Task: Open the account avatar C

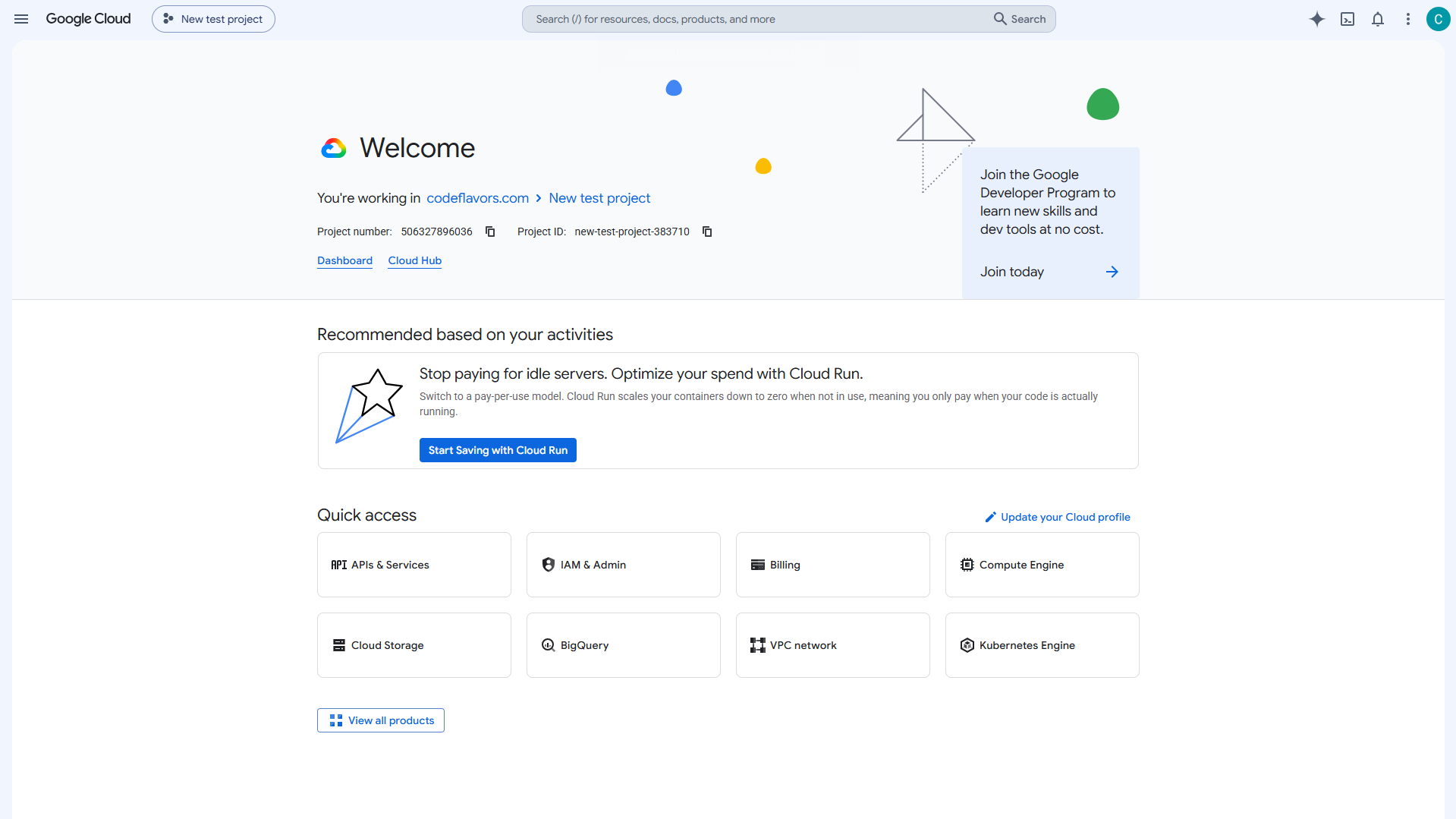Action: click(1438, 19)
